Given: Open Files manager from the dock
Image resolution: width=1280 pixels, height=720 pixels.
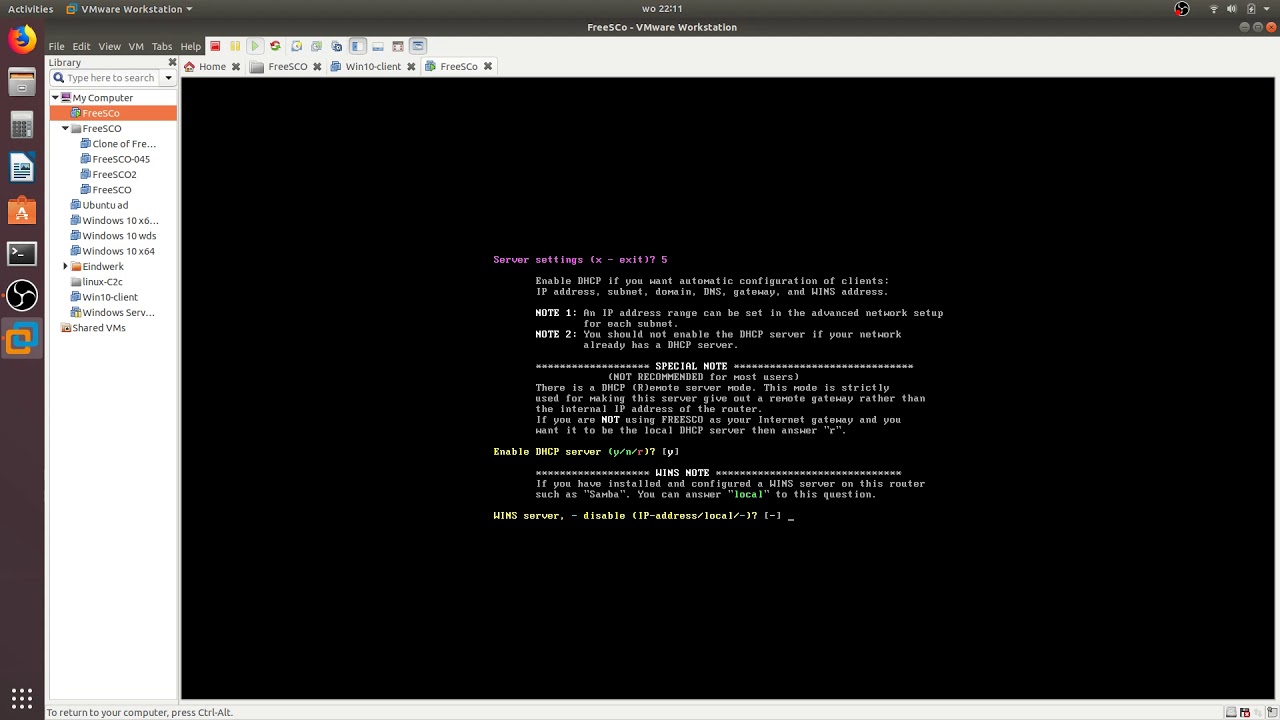Looking at the screenshot, I should click(x=22, y=83).
